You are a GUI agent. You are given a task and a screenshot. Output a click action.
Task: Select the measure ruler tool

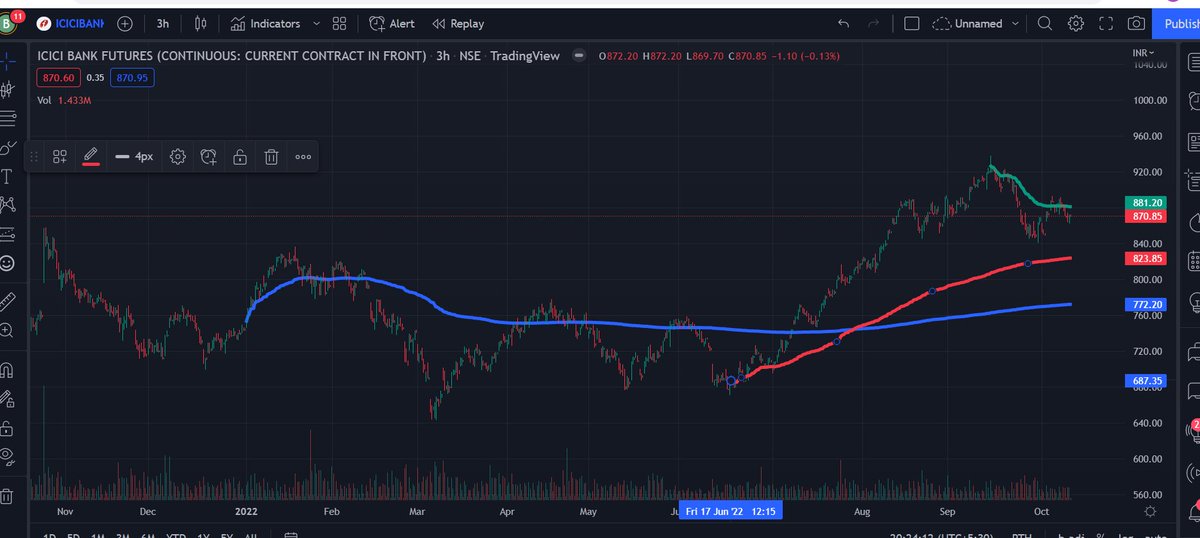[x=7, y=300]
